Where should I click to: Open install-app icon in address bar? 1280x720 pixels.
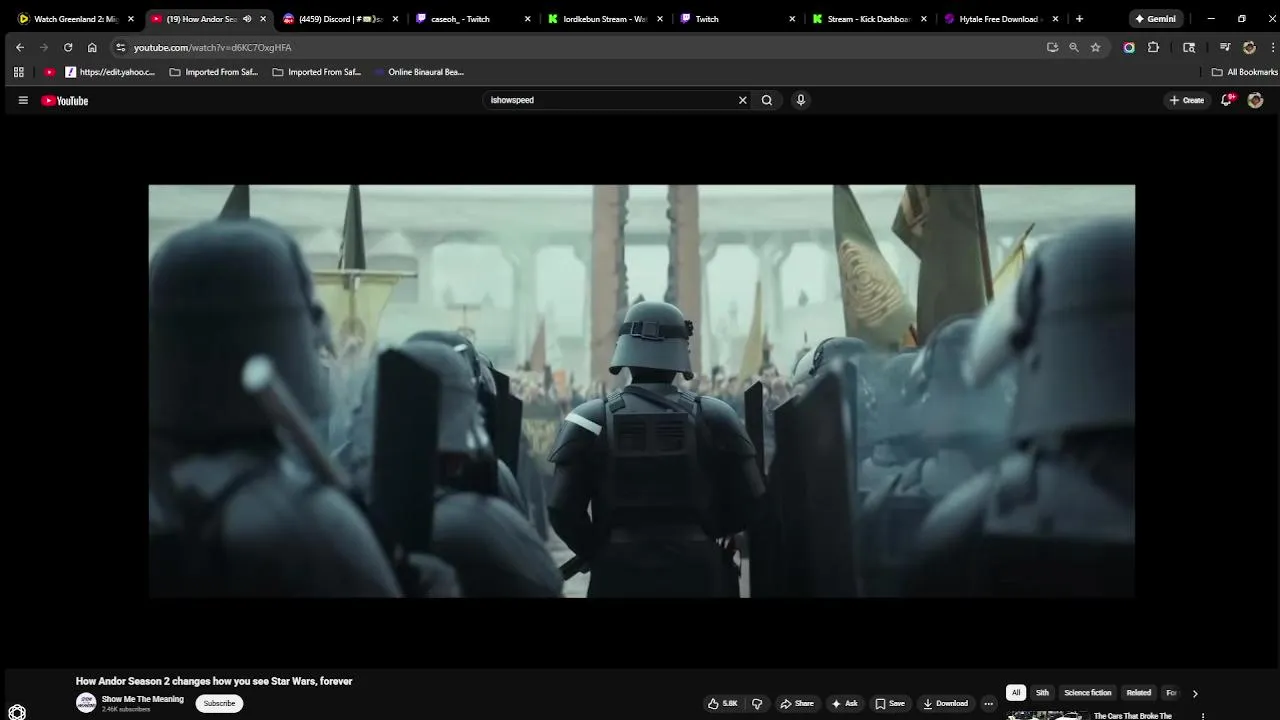(1052, 47)
